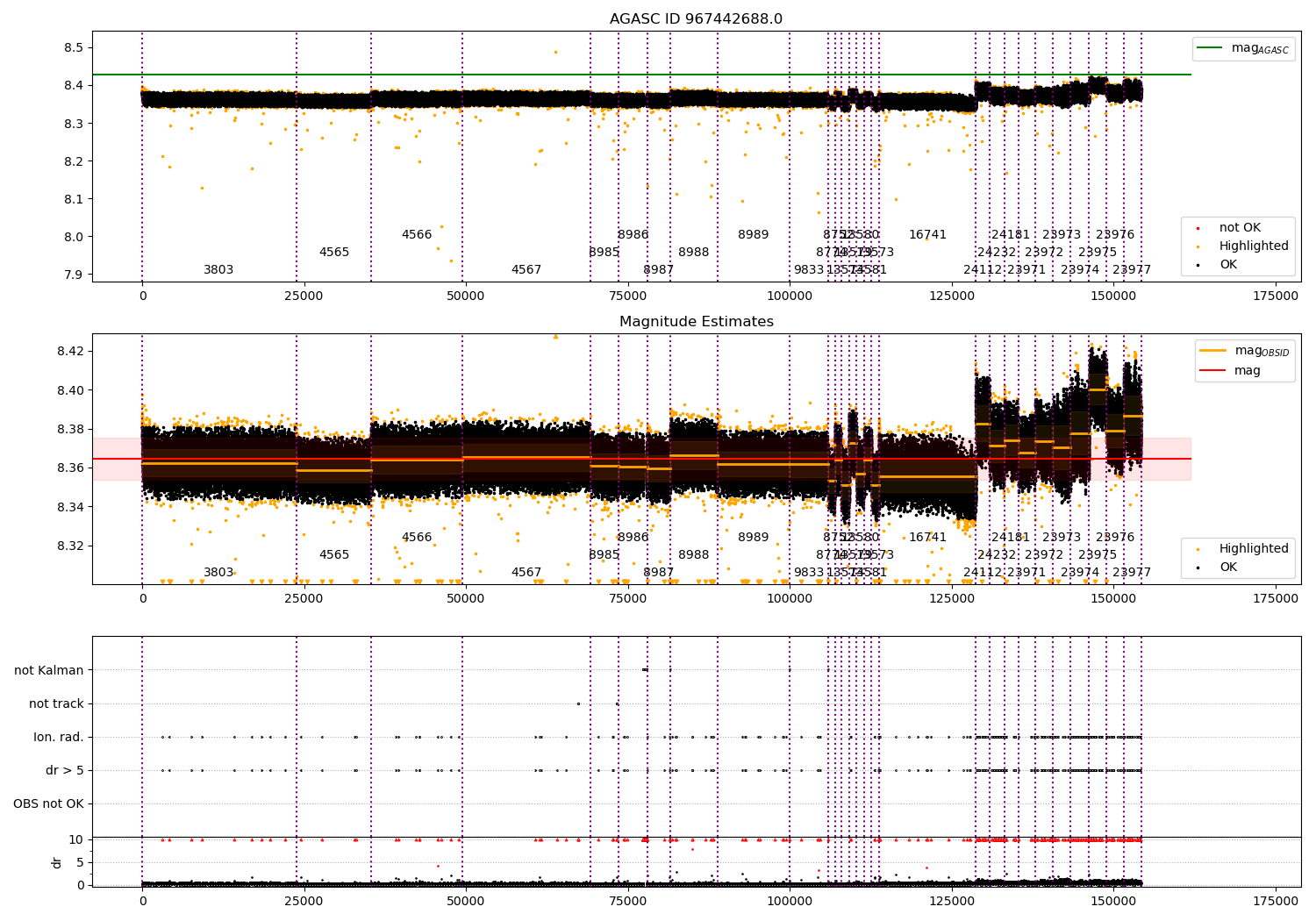This screenshot has height=921, width=1316.
Task: Click the "not track" axis label
Action: point(56,703)
